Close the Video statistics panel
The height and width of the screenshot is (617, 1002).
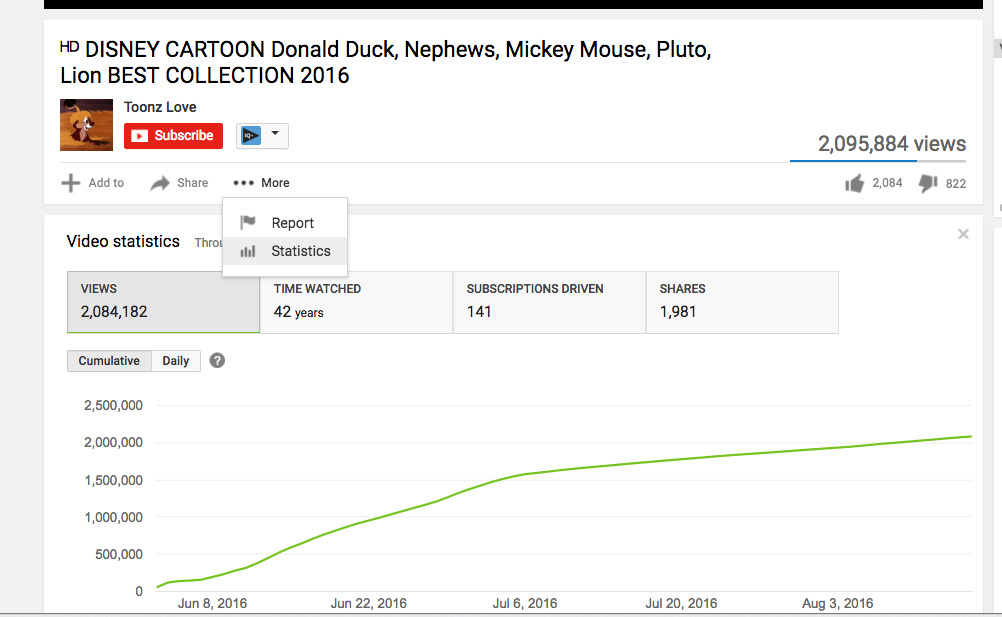(963, 234)
